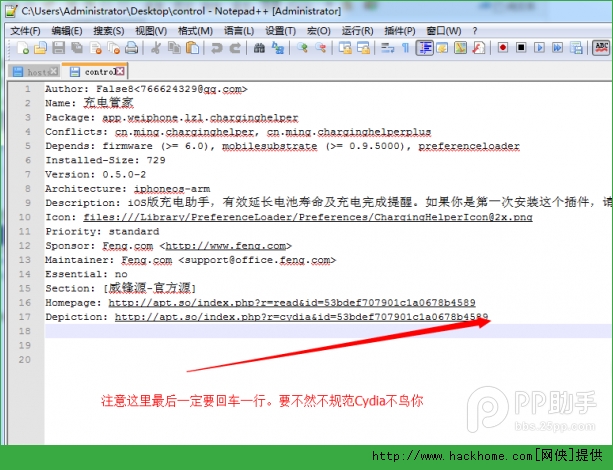Start macro recording with red dot
Screen dimensions: 613x470
(x=503, y=48)
